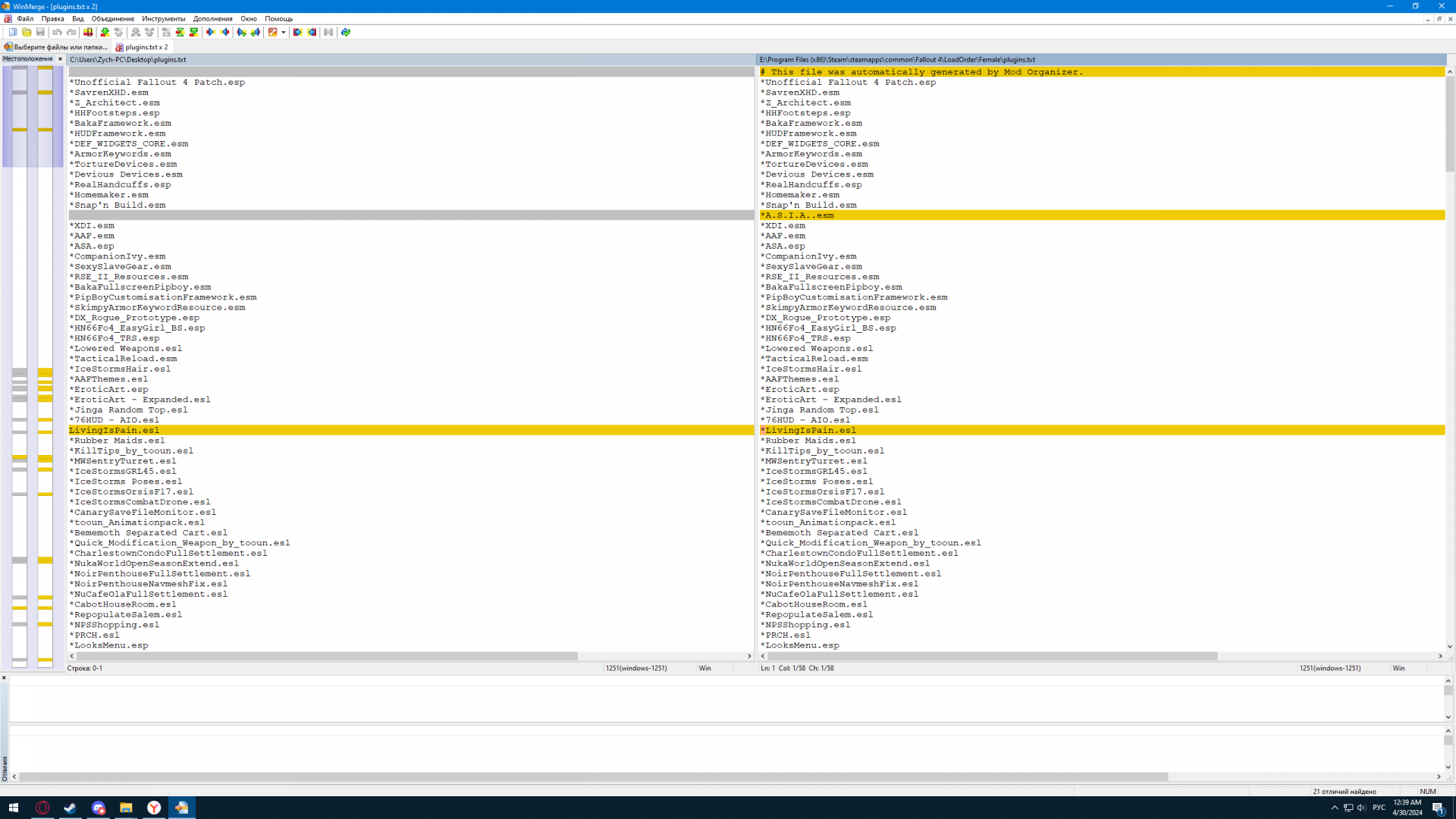Select the current difference icon in the toolbar
1456x819 pixels.
180,32
